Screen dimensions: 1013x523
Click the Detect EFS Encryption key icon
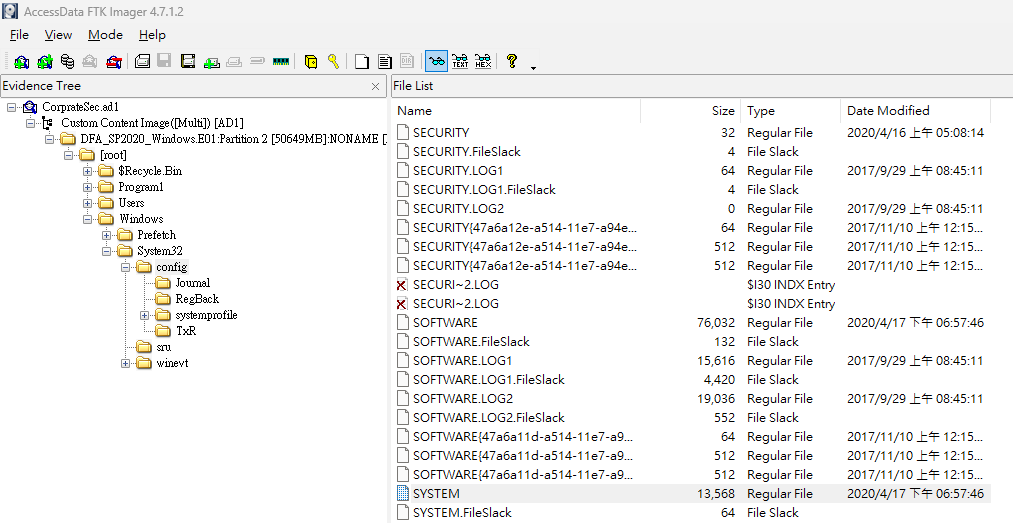333,61
